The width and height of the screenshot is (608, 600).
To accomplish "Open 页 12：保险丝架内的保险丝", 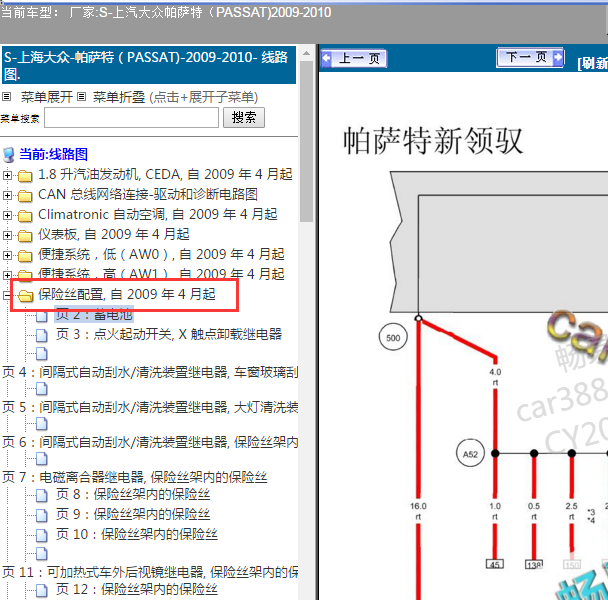I will (136, 590).
